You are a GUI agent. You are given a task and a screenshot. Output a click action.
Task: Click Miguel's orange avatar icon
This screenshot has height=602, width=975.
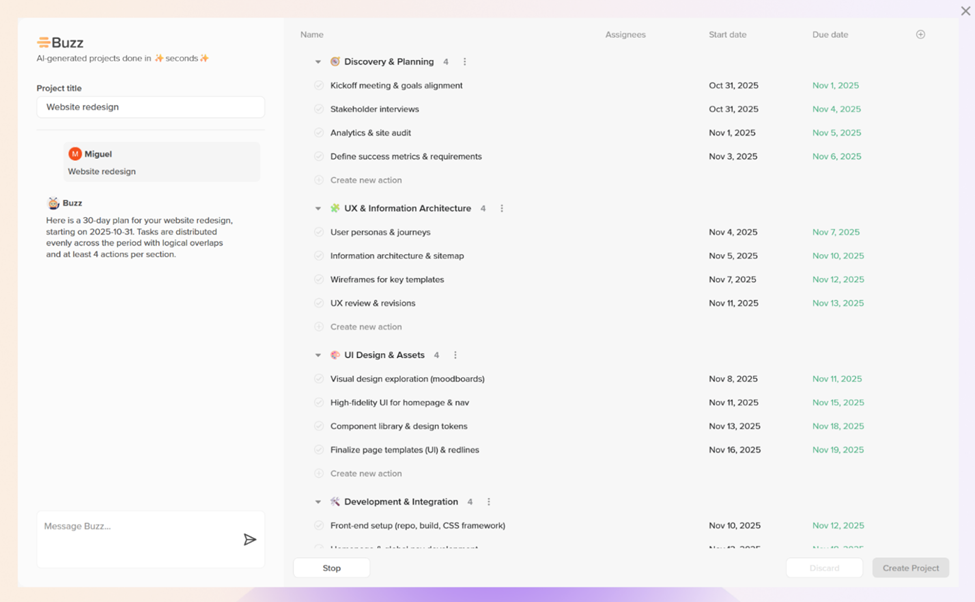tap(75, 154)
